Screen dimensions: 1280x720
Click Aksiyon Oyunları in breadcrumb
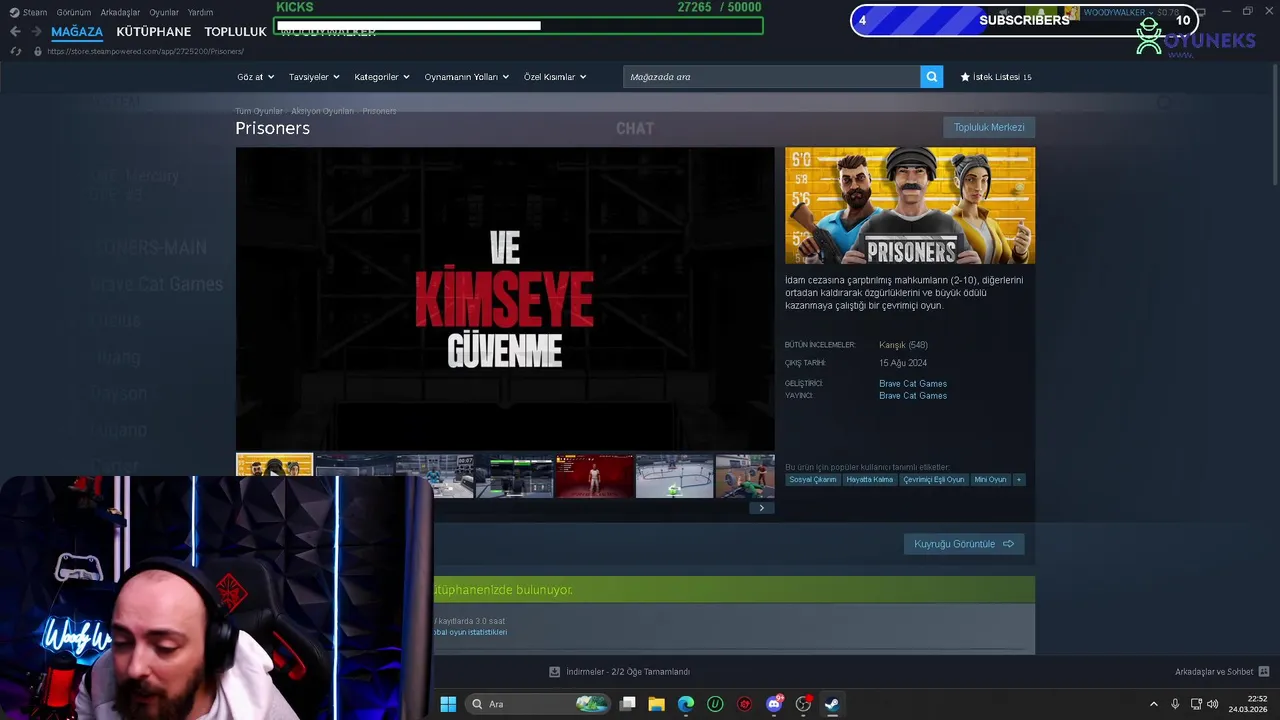point(322,111)
